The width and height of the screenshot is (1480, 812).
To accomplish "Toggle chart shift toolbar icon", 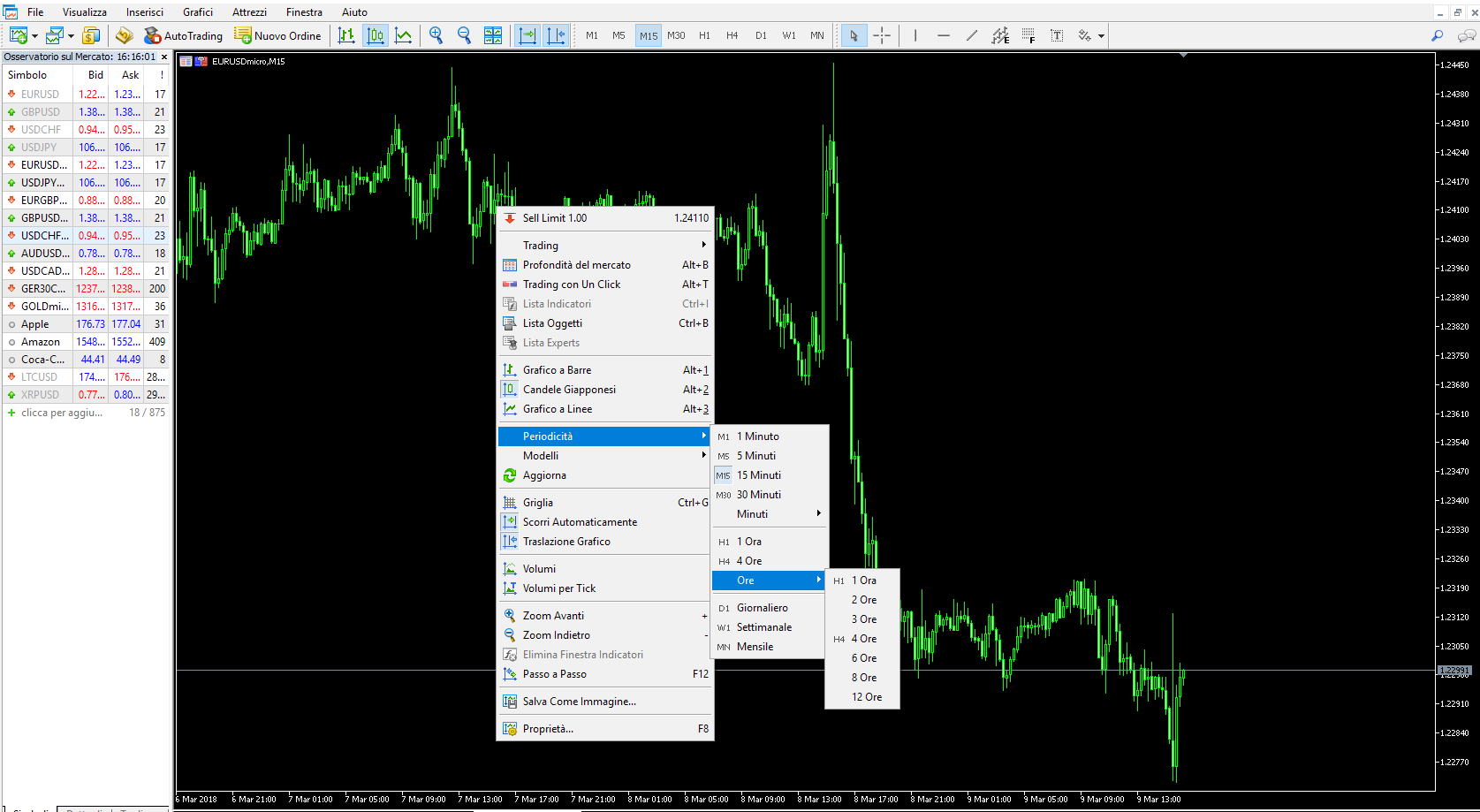I will [x=556, y=35].
